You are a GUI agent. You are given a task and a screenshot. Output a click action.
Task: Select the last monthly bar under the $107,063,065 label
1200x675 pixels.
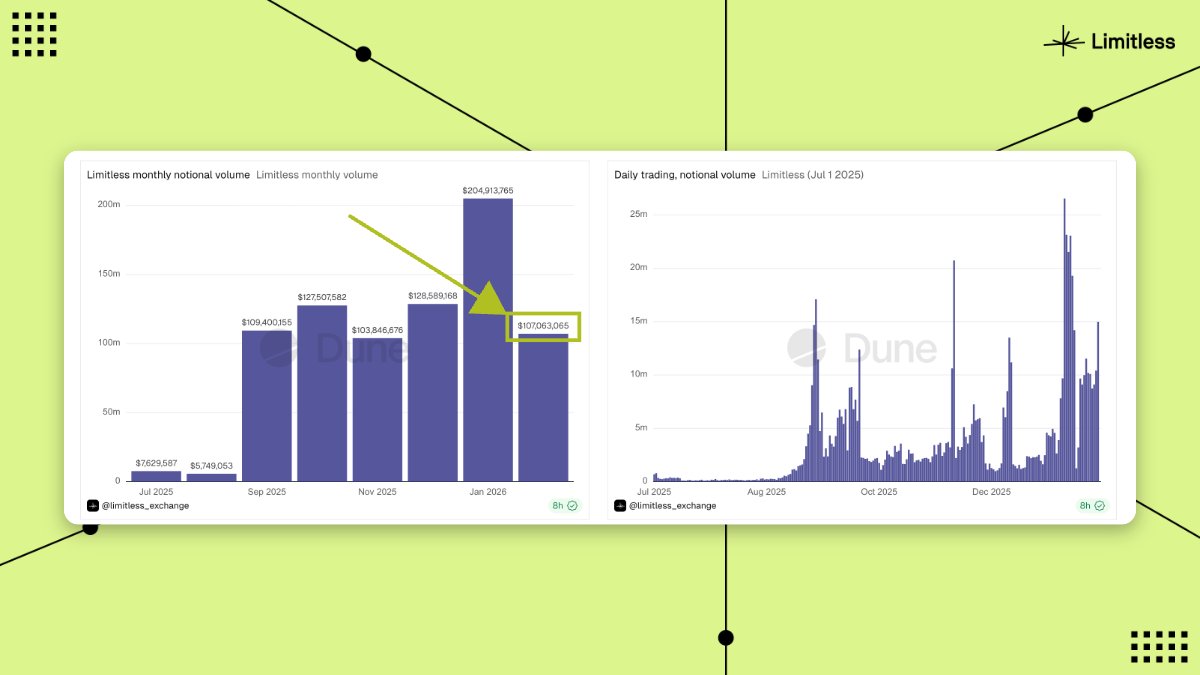(x=543, y=407)
